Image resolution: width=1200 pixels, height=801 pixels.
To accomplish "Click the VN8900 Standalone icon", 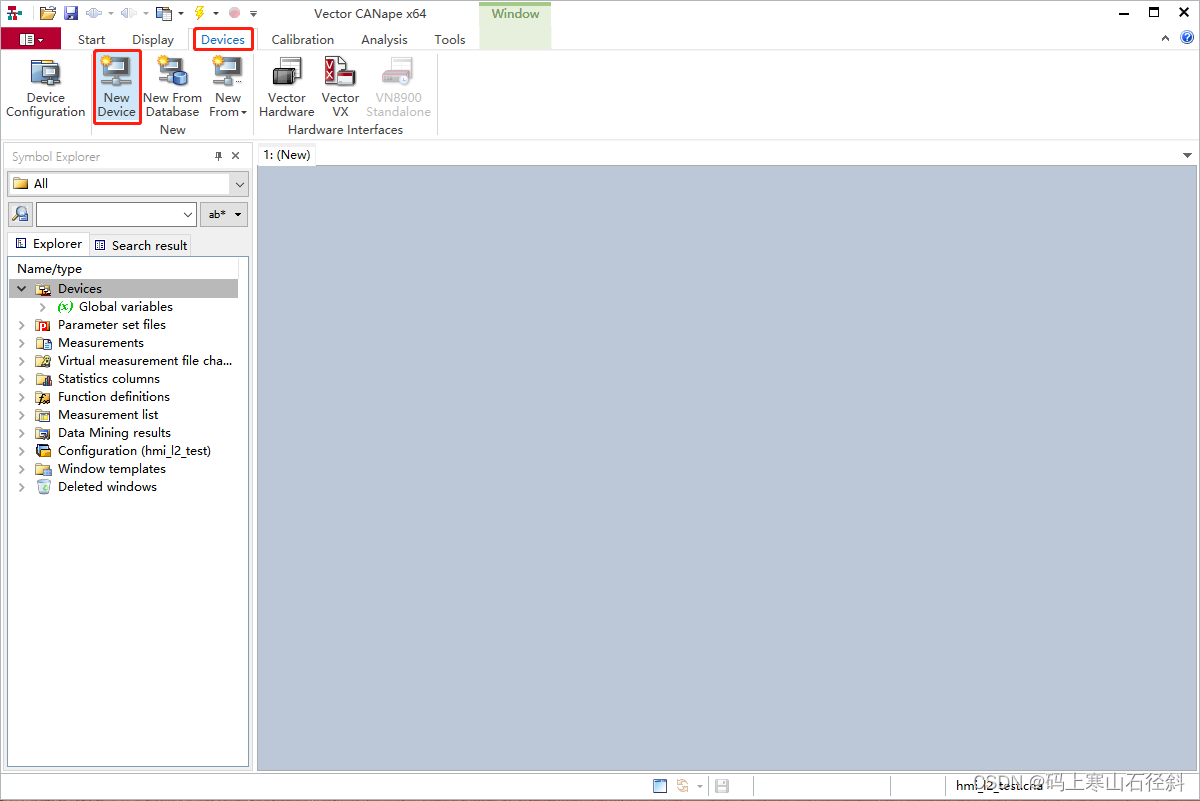I will coord(398,72).
